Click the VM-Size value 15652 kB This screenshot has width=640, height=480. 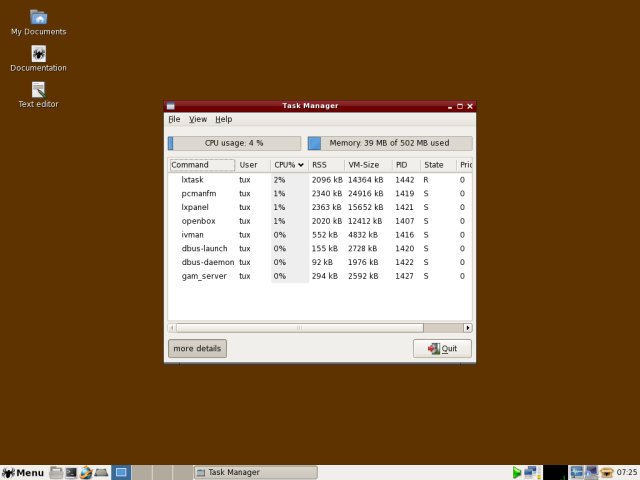[x=366, y=207]
